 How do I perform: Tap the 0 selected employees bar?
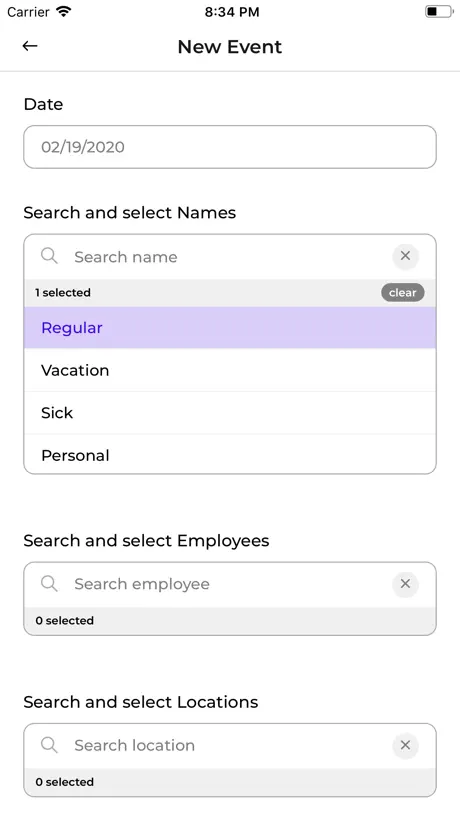229,621
